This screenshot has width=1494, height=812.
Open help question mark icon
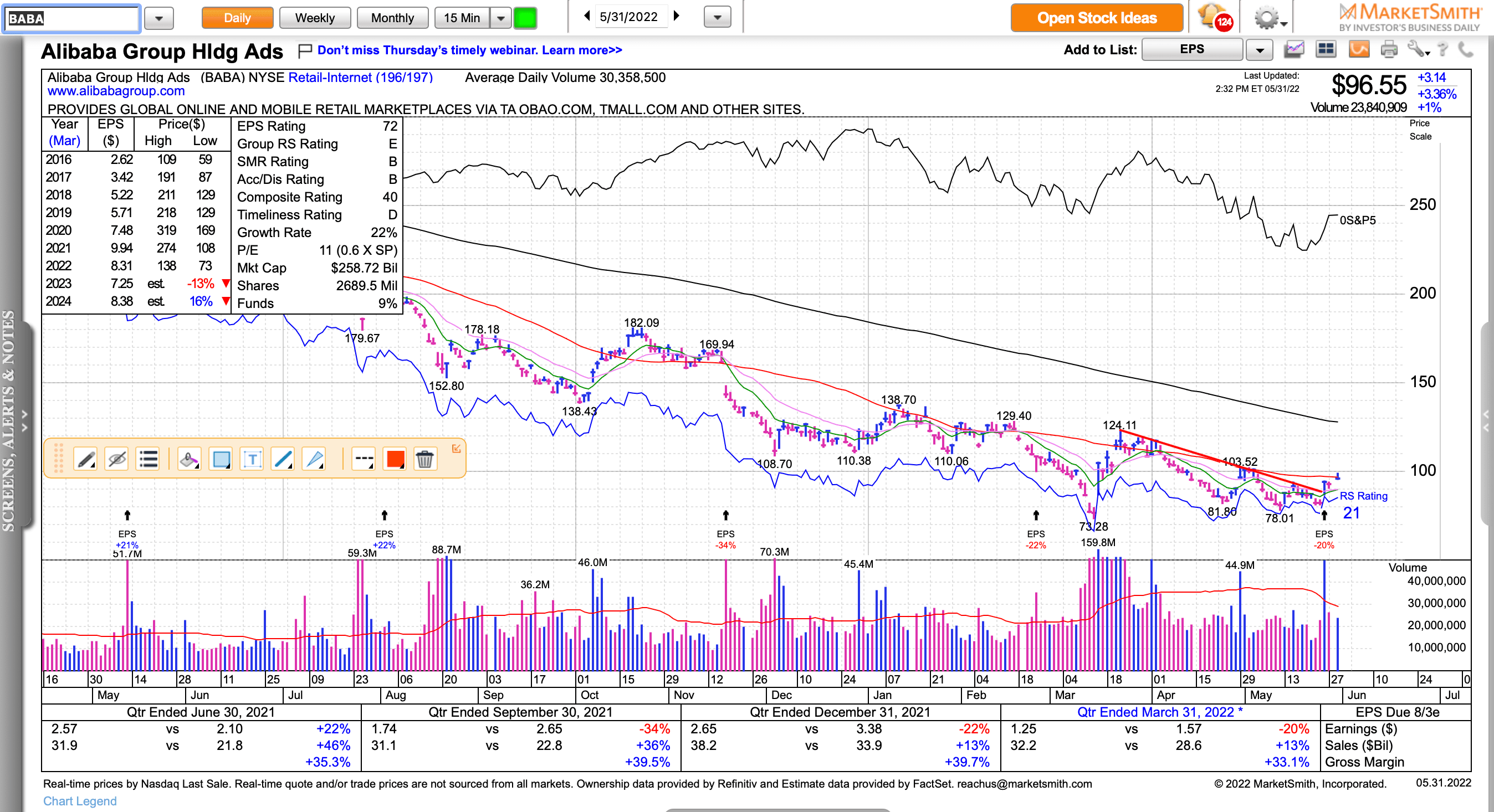pos(1443,50)
